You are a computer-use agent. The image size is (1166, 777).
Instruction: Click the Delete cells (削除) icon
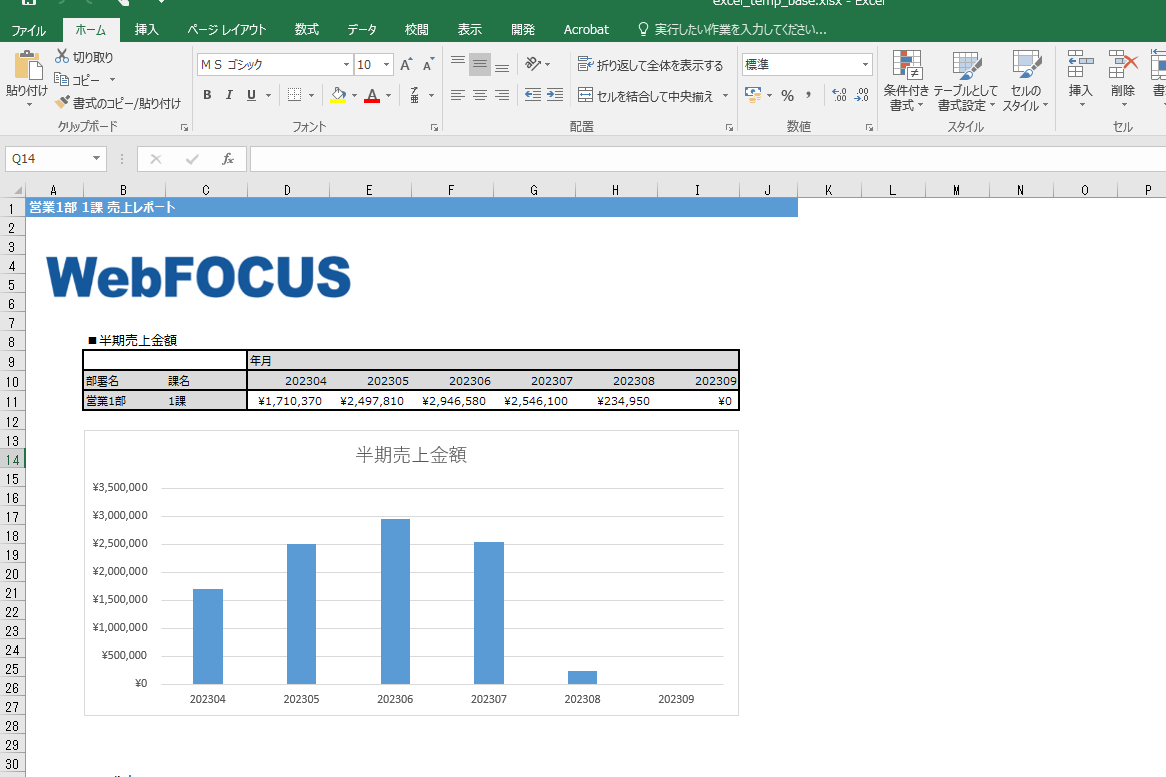click(x=1123, y=65)
